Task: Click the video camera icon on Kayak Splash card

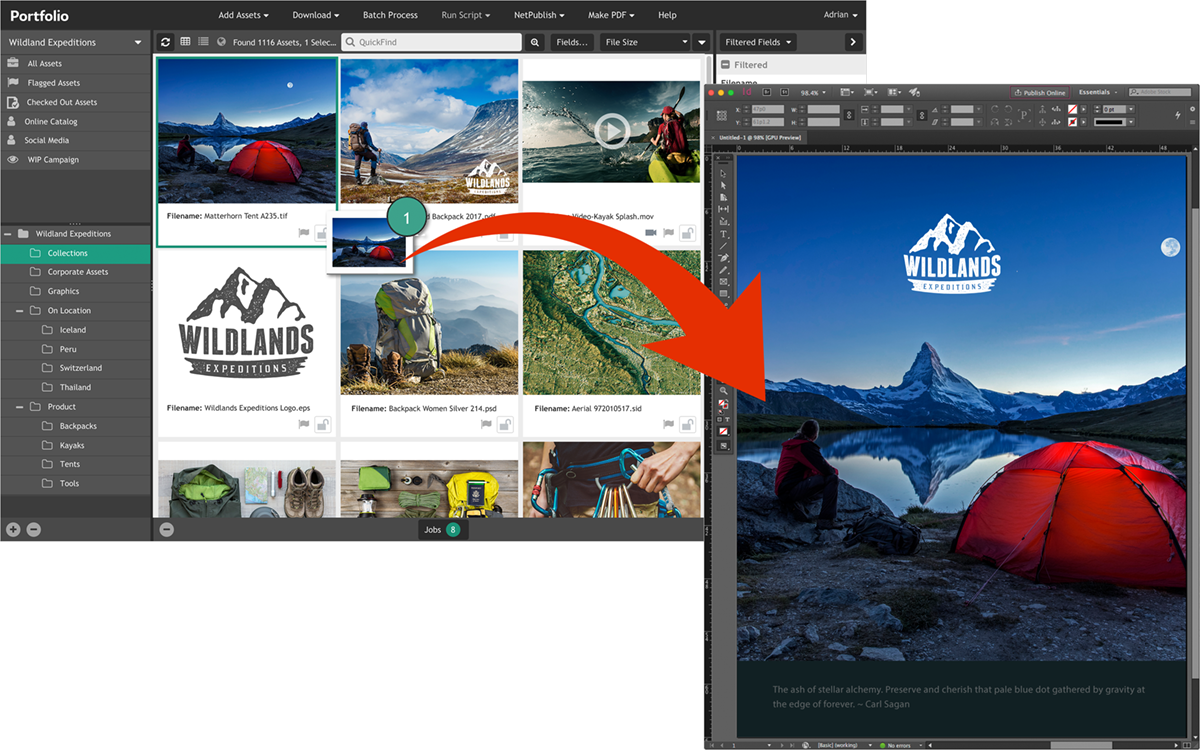Action: (651, 232)
